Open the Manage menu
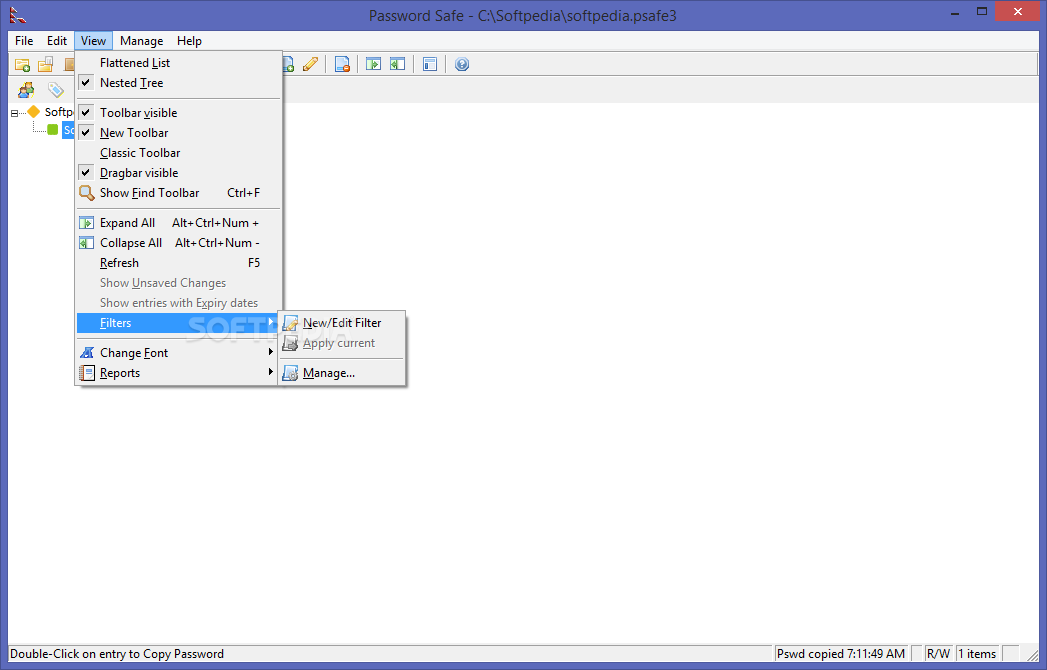Viewport: 1047px width, 670px height. 142,41
